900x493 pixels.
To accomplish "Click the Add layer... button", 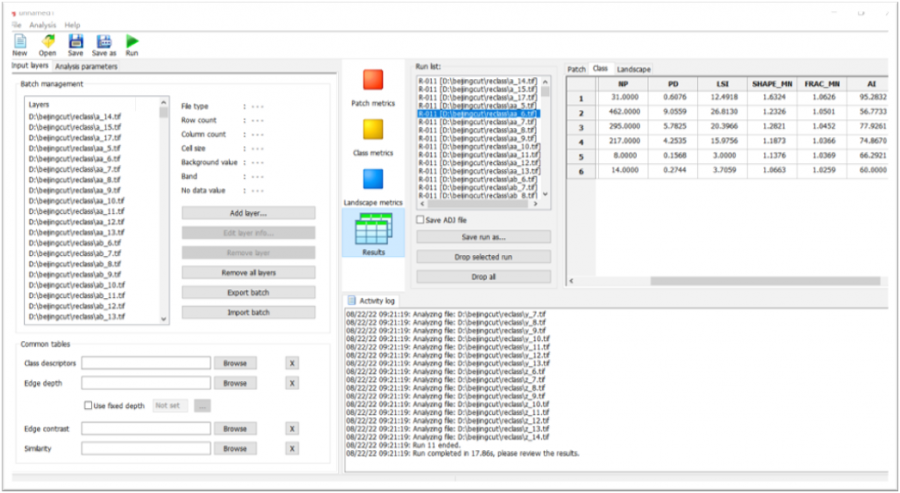I will pyautogui.click(x=248, y=213).
